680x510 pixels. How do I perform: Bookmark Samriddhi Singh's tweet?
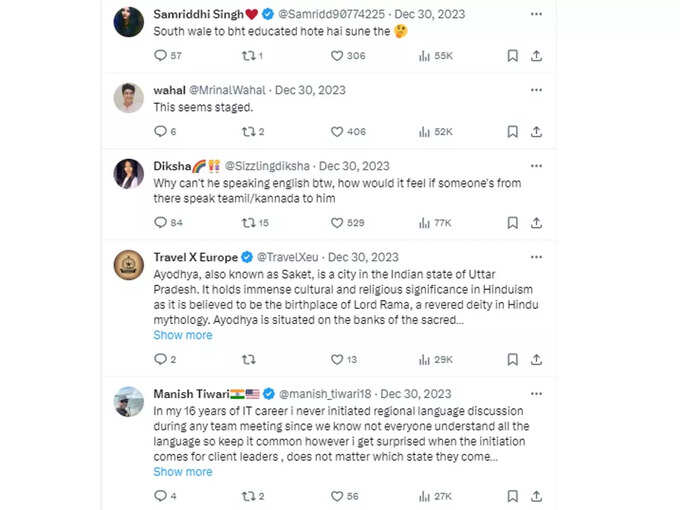(513, 56)
